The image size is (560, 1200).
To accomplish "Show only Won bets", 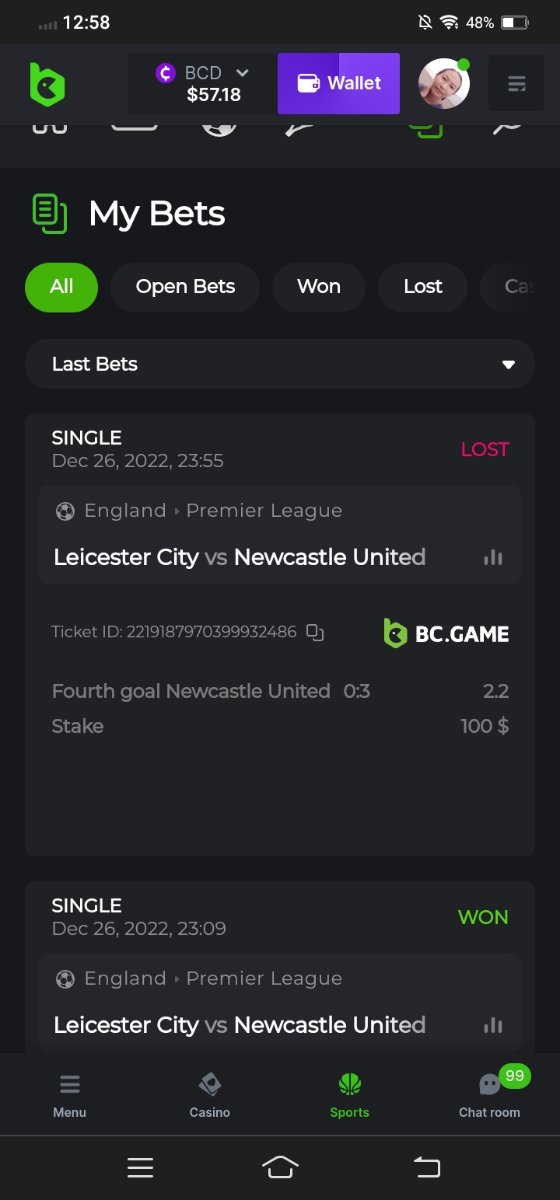I will point(319,287).
